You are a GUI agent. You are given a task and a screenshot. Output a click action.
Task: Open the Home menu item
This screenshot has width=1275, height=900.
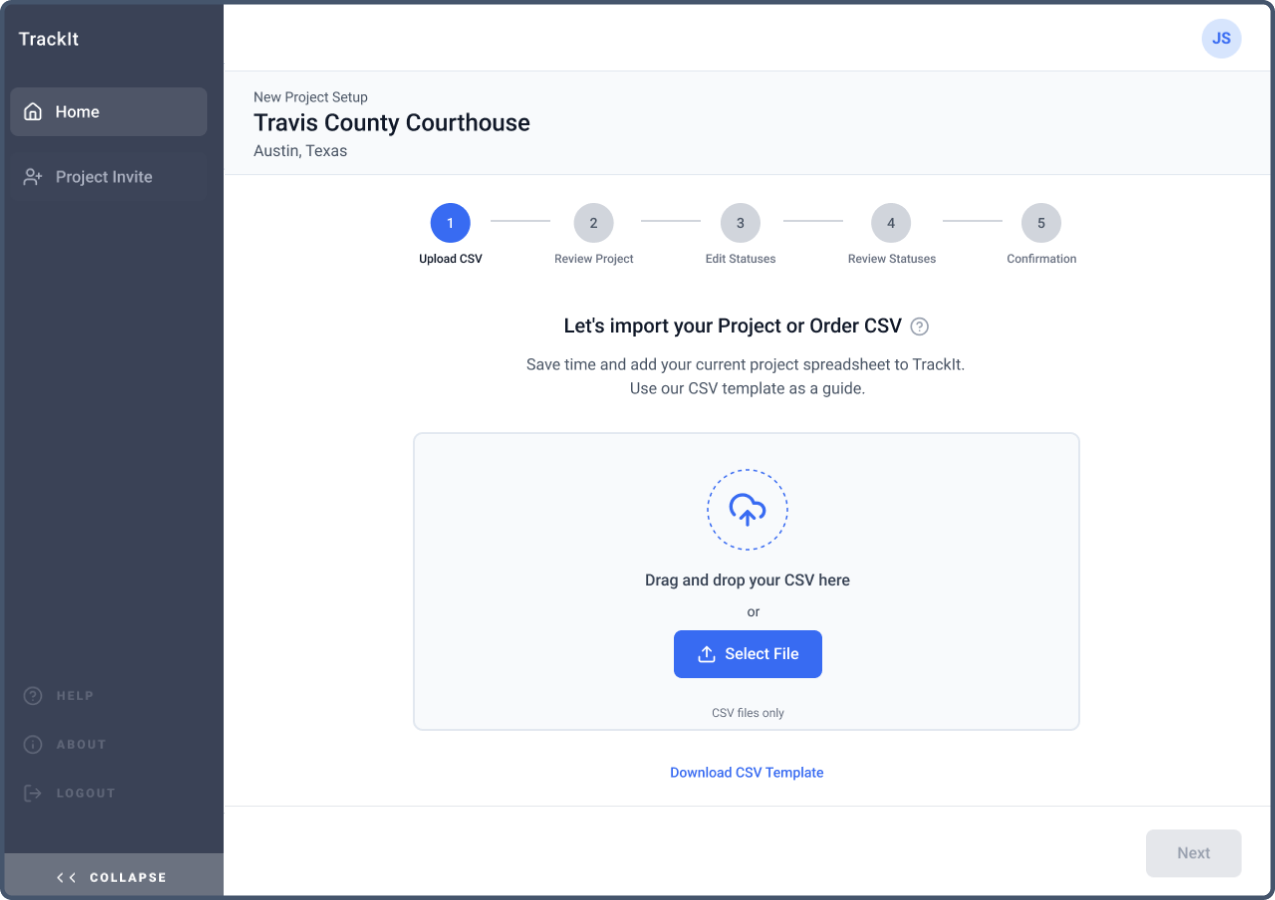109,112
